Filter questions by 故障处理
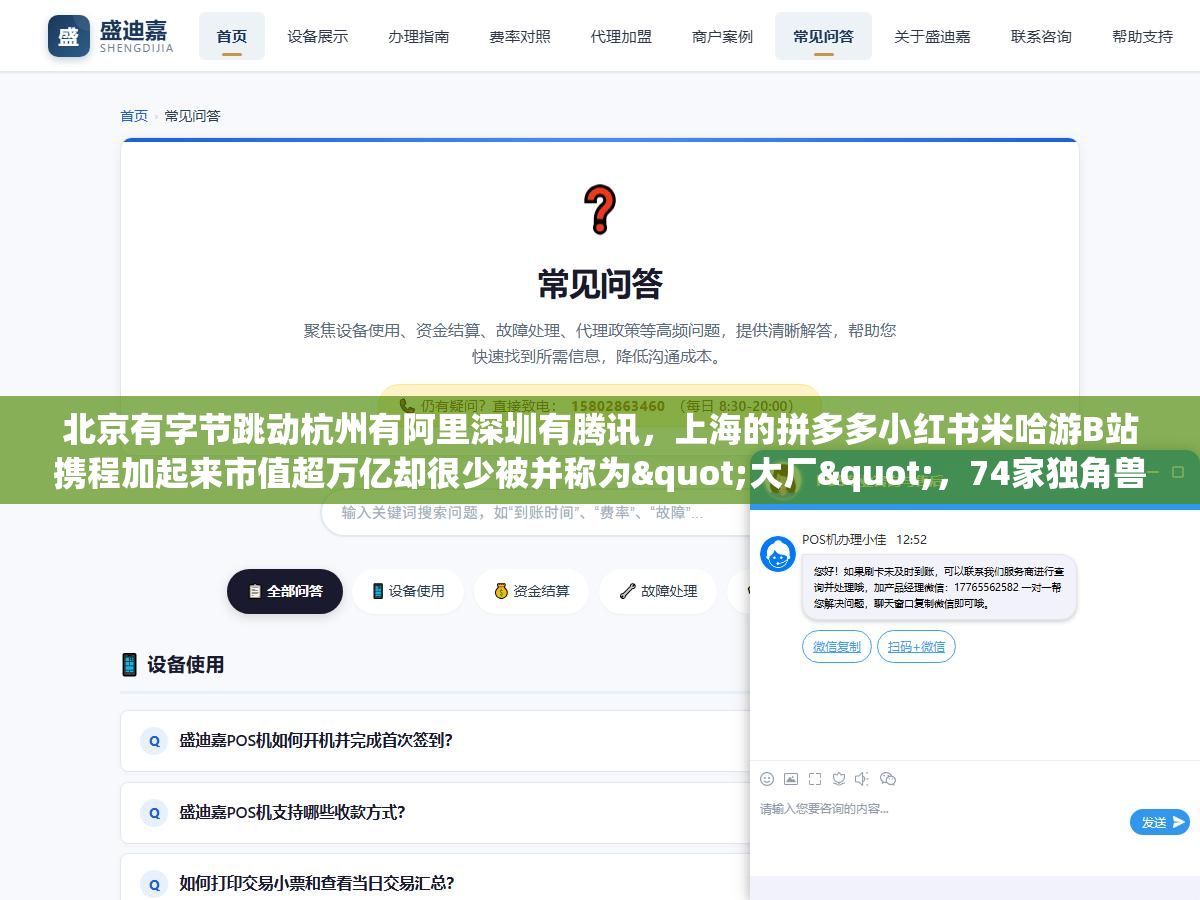1200x900 pixels. [658, 591]
